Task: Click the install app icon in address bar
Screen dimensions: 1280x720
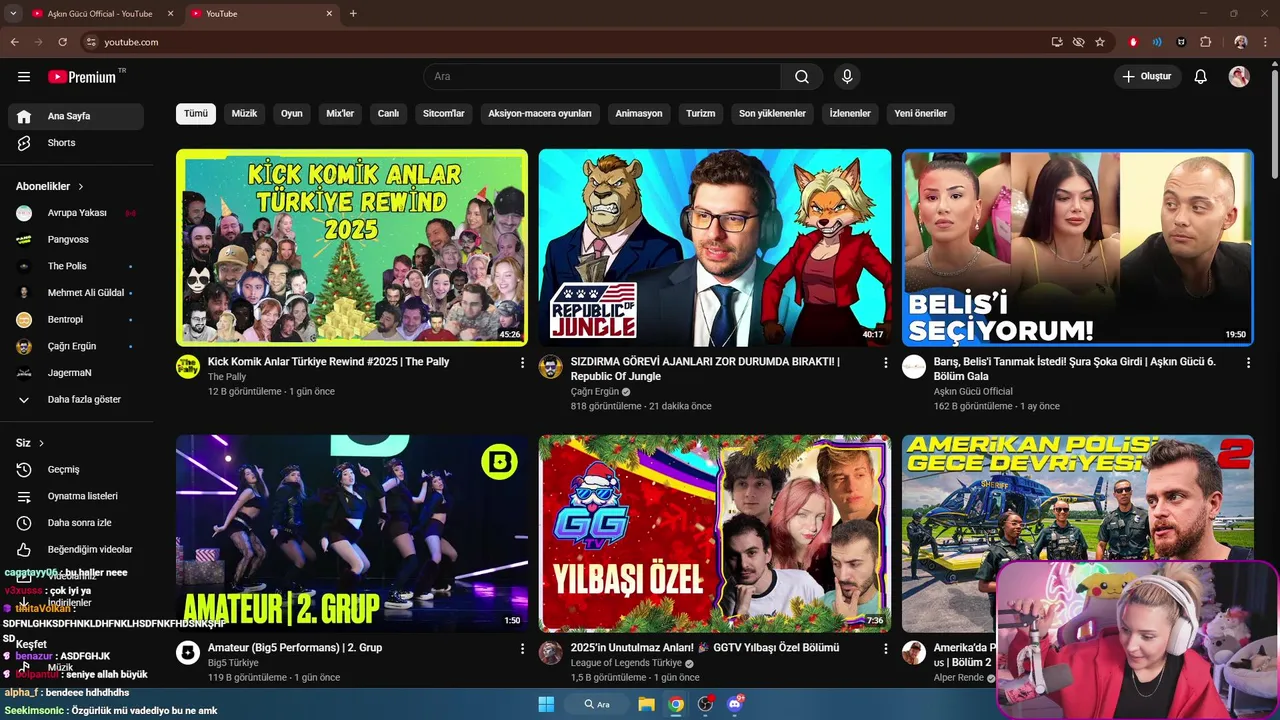Action: [x=1057, y=42]
